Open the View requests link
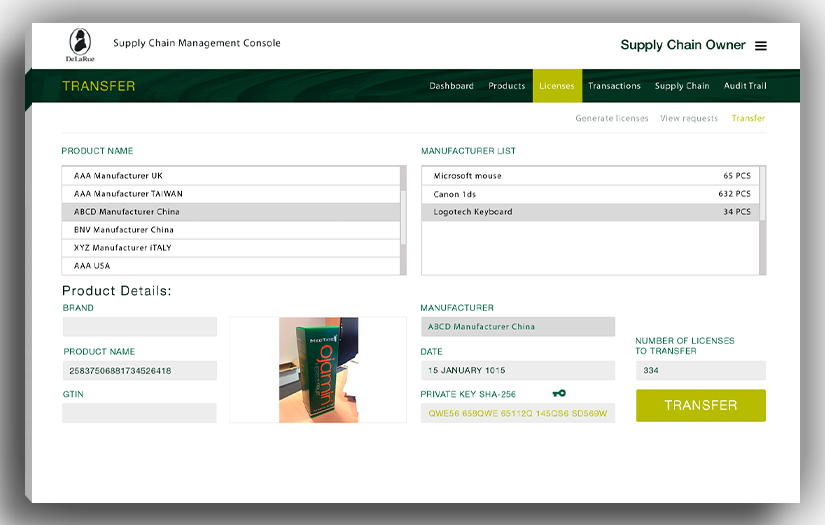Viewport: 825px width, 525px height. (689, 118)
